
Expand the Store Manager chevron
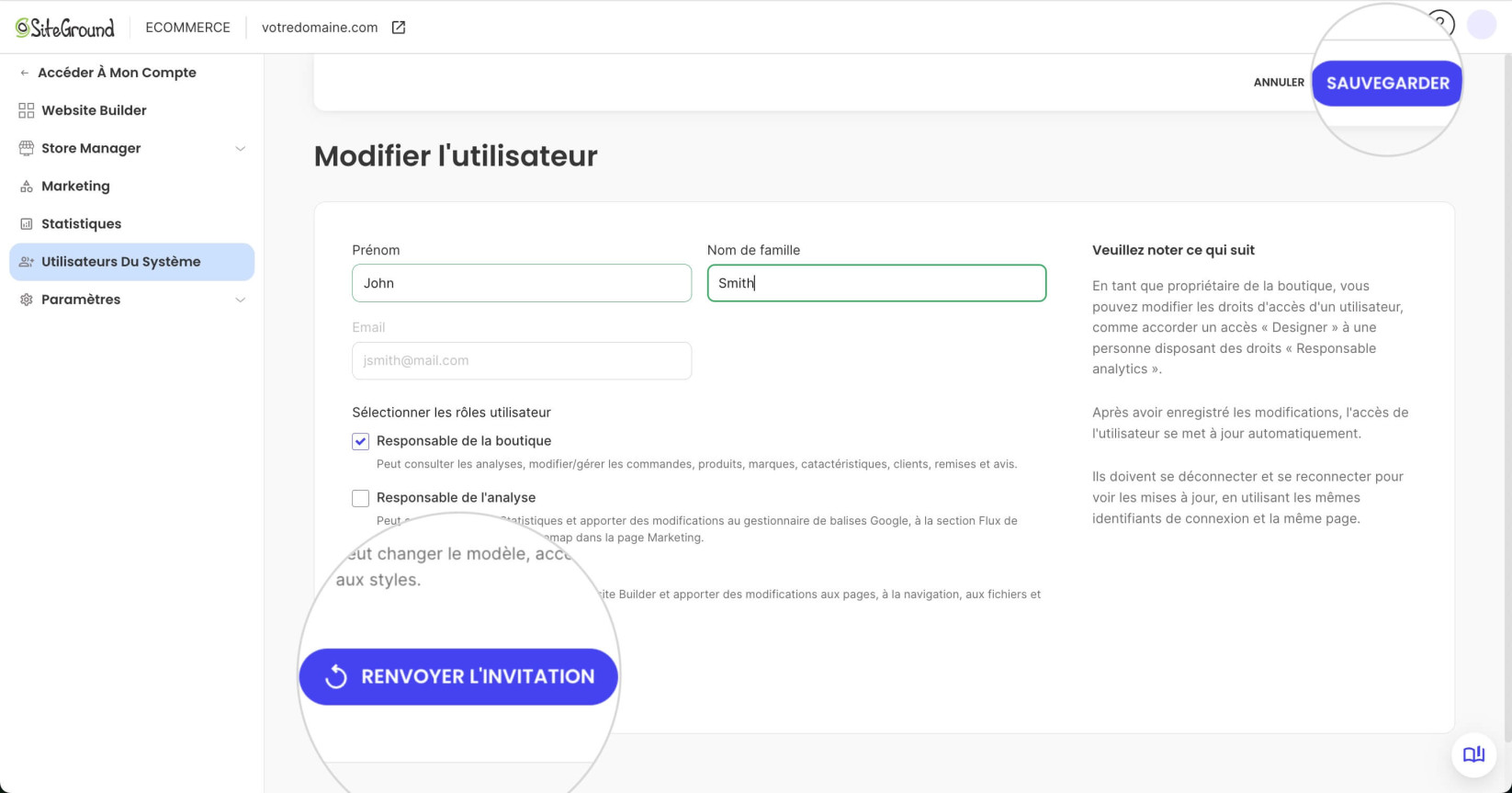coord(240,149)
